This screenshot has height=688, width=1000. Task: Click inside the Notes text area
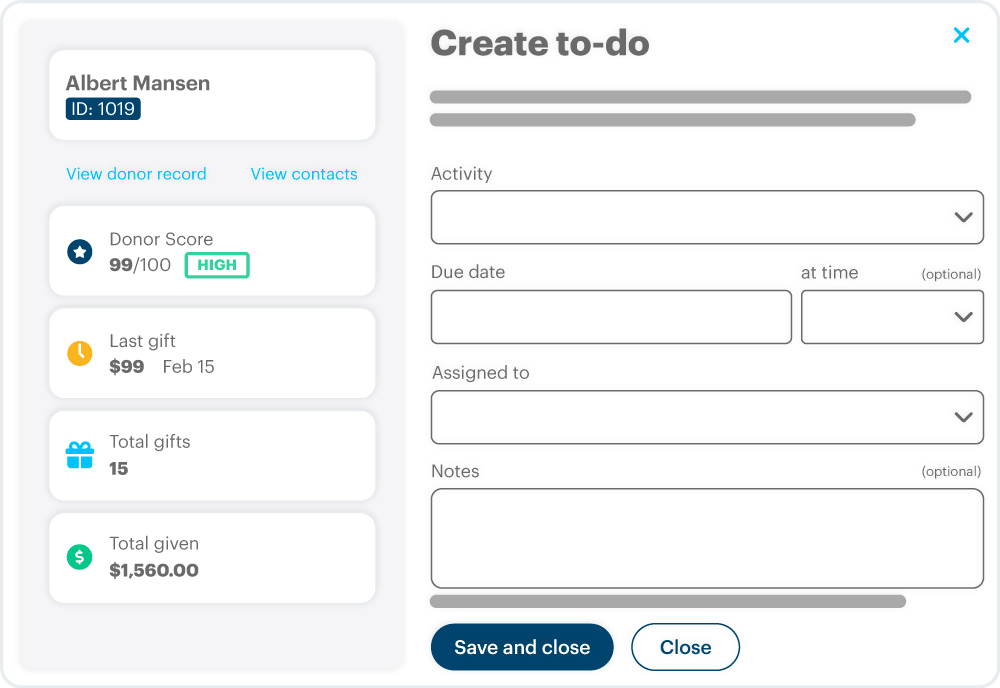[x=707, y=538]
